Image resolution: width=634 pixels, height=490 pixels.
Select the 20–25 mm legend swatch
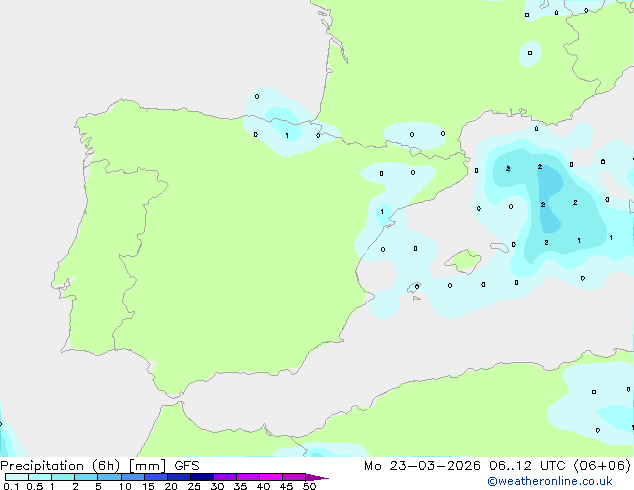tap(179, 477)
